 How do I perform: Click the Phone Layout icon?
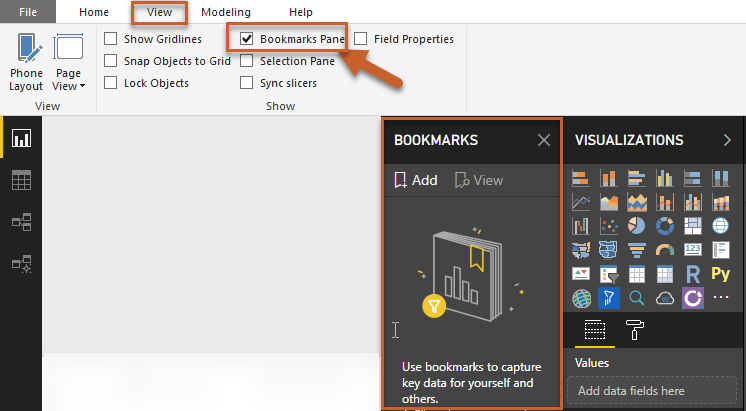click(26, 50)
